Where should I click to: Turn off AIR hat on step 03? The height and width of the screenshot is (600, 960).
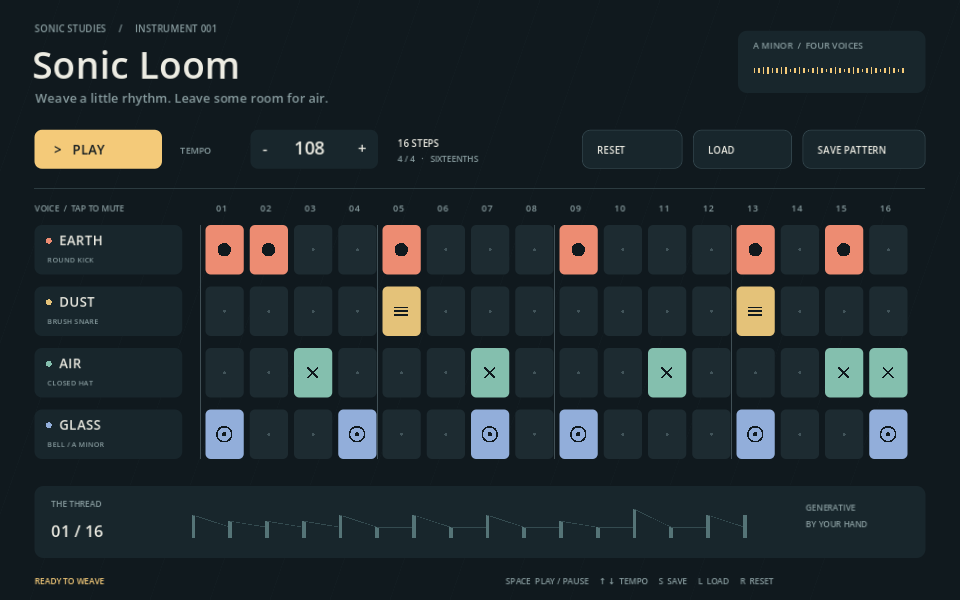313,373
